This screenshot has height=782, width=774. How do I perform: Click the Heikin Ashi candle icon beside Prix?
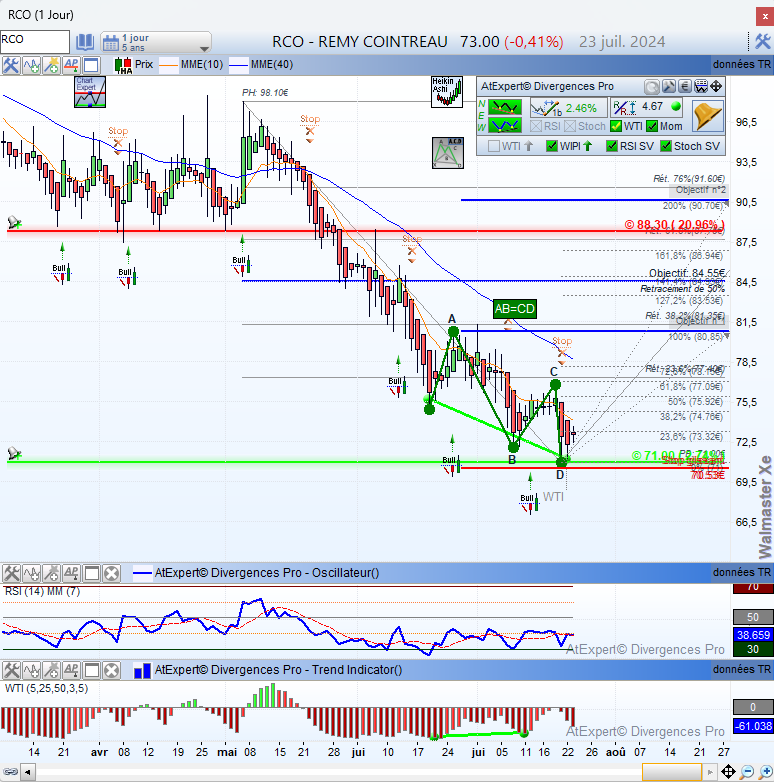pos(123,65)
